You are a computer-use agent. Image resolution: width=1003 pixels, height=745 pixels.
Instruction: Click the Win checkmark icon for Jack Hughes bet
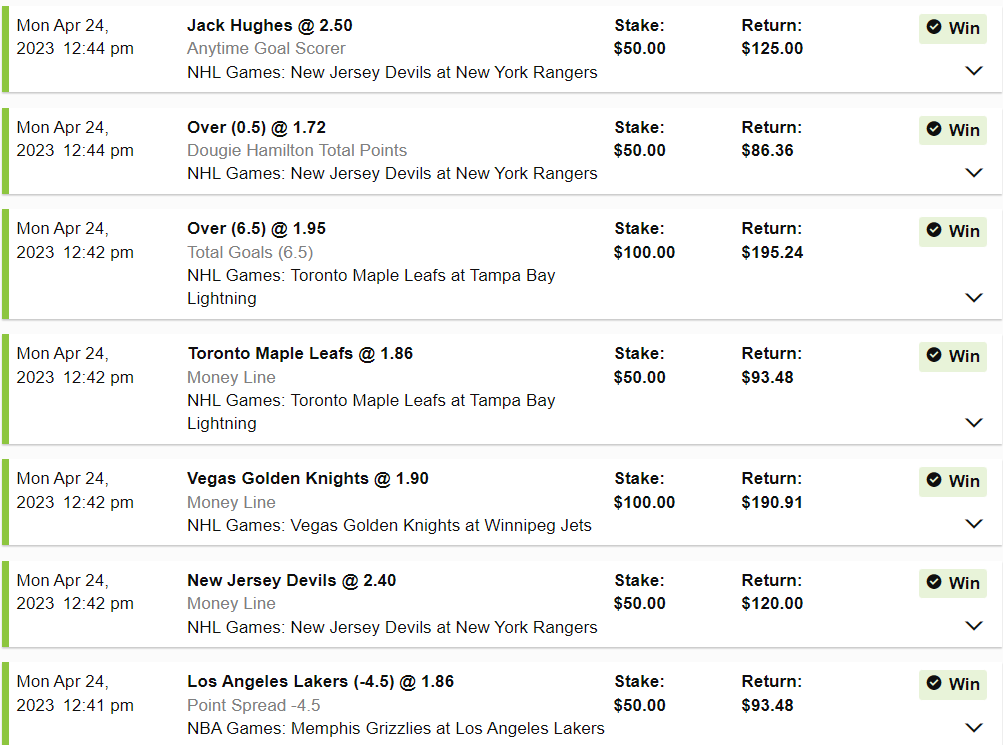pyautogui.click(x=934, y=28)
